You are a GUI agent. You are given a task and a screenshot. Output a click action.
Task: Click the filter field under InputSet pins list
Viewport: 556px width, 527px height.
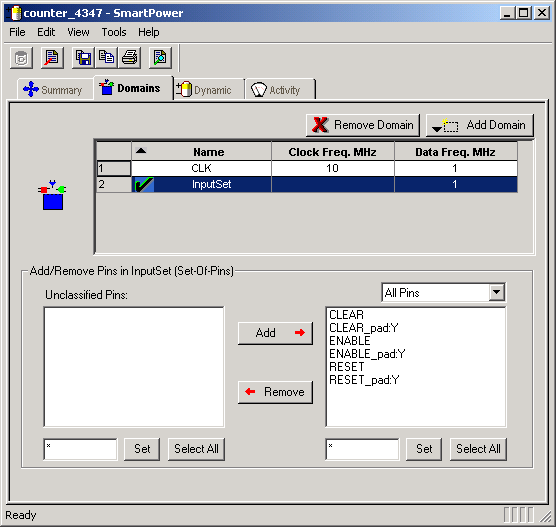coord(362,449)
